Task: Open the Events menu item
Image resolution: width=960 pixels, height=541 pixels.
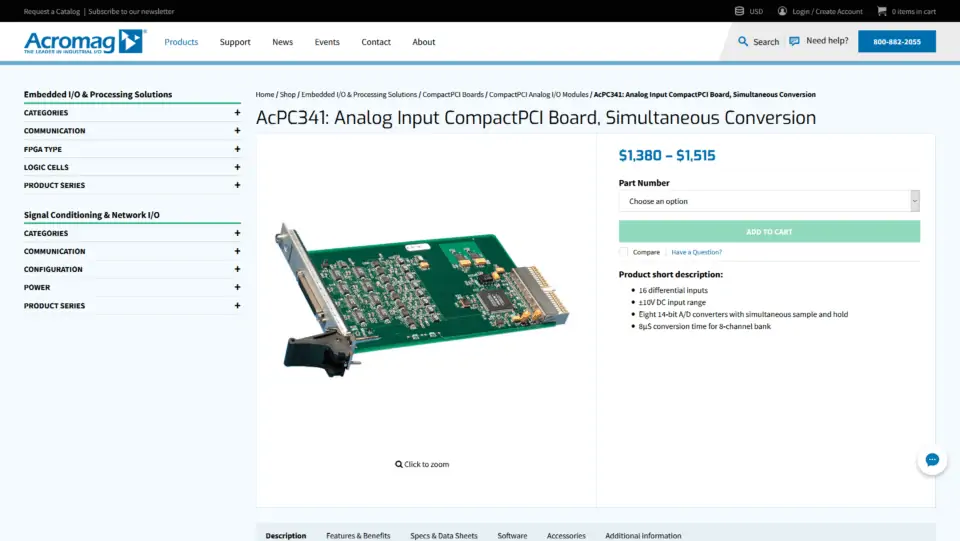Action: (327, 42)
